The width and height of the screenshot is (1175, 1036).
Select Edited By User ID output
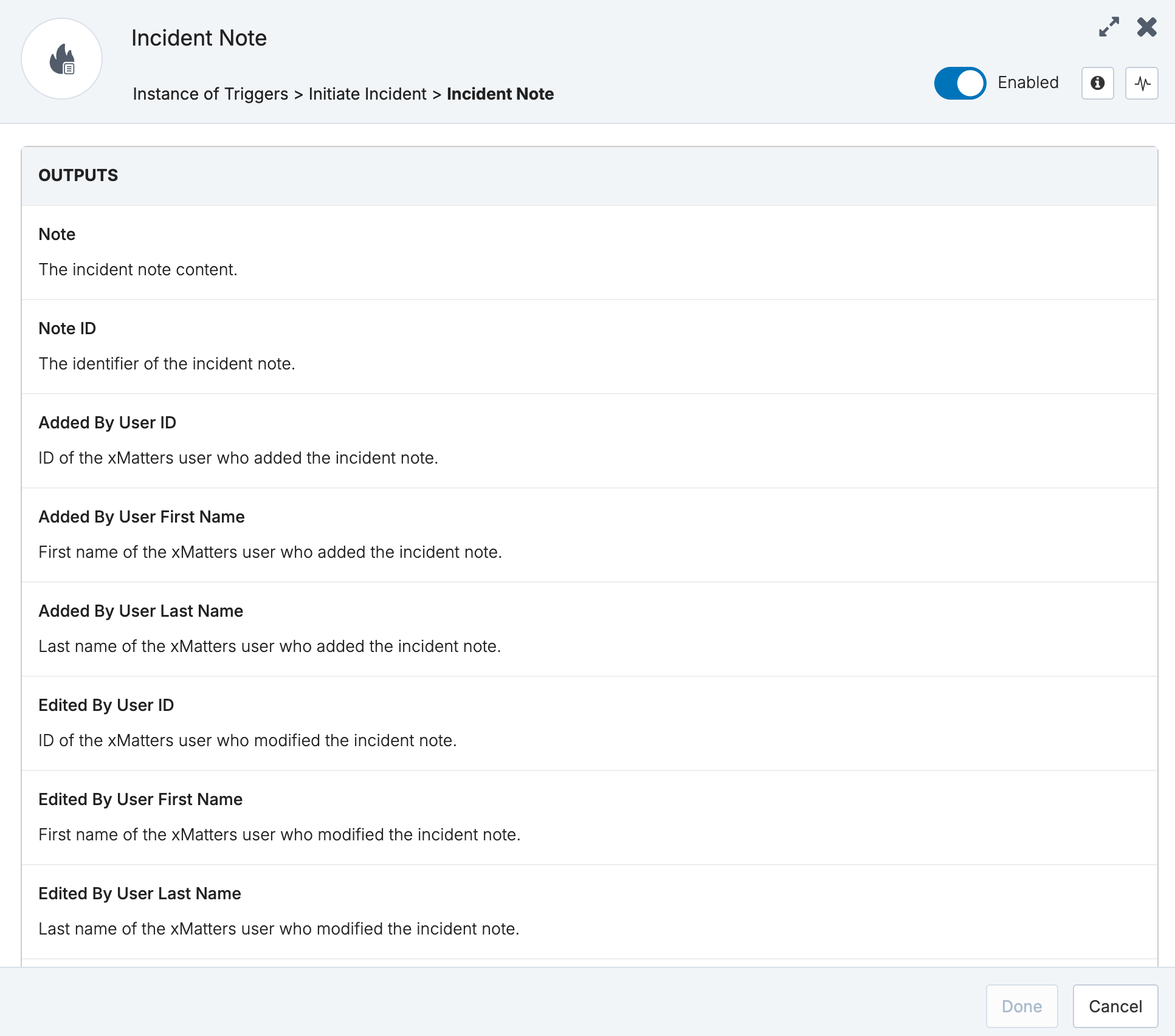point(590,723)
